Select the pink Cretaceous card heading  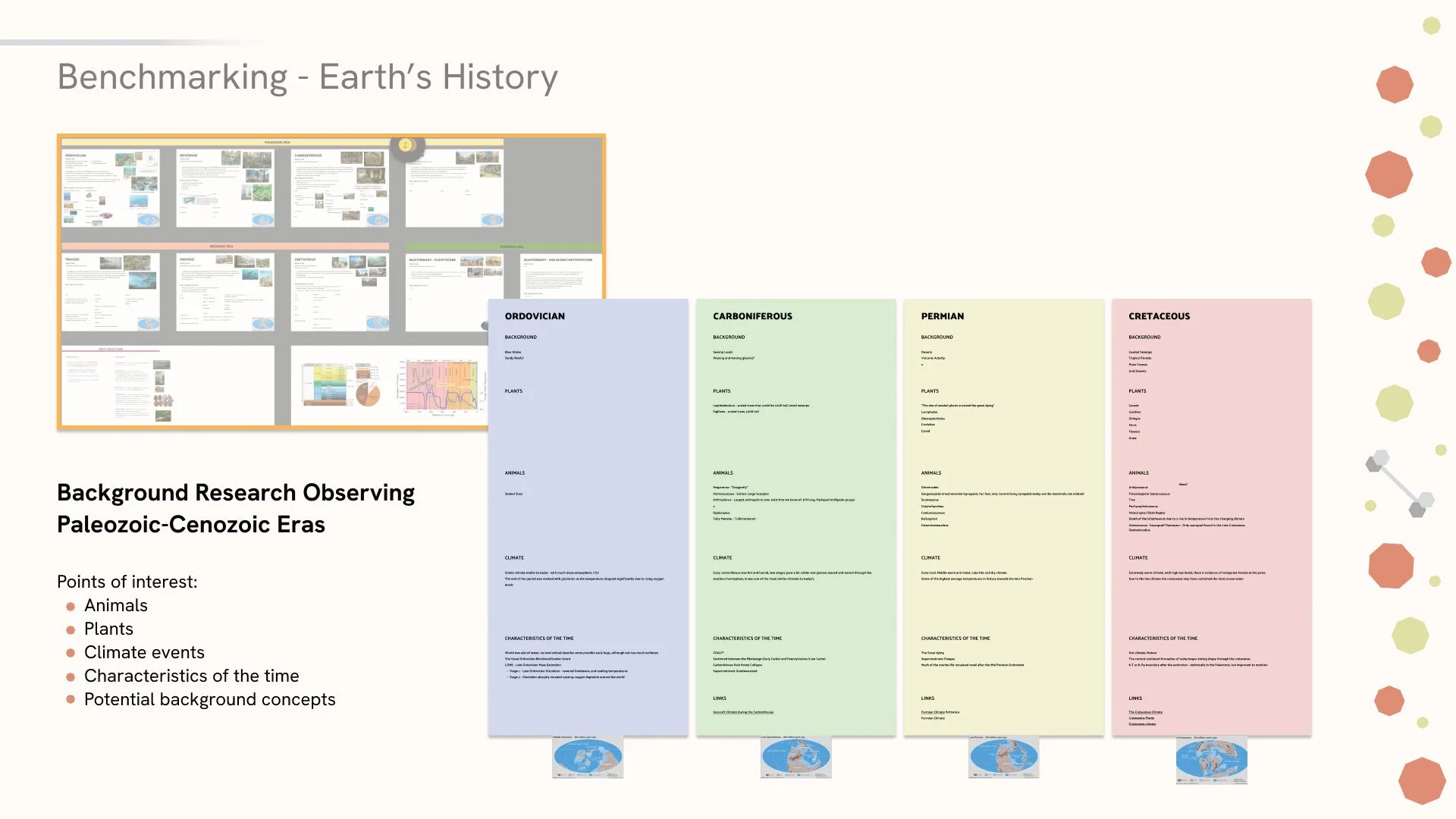point(1159,316)
